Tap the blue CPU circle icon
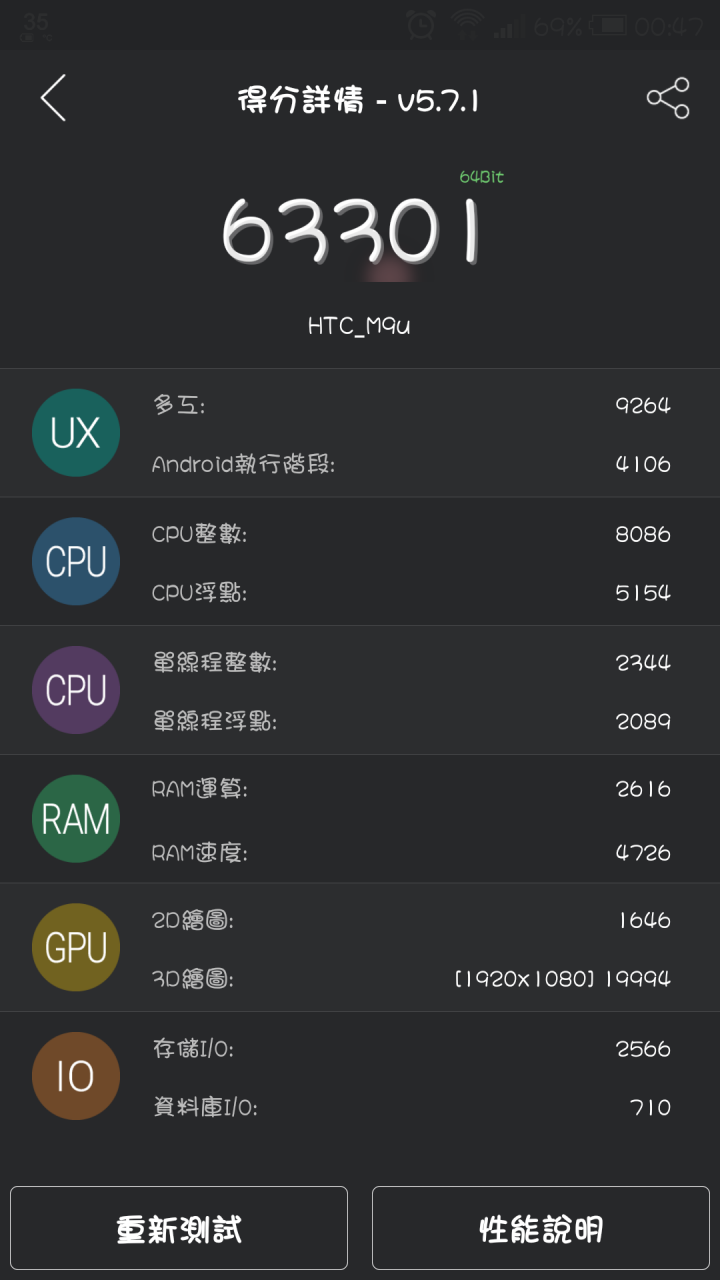Image resolution: width=720 pixels, height=1280 pixels. coord(76,561)
